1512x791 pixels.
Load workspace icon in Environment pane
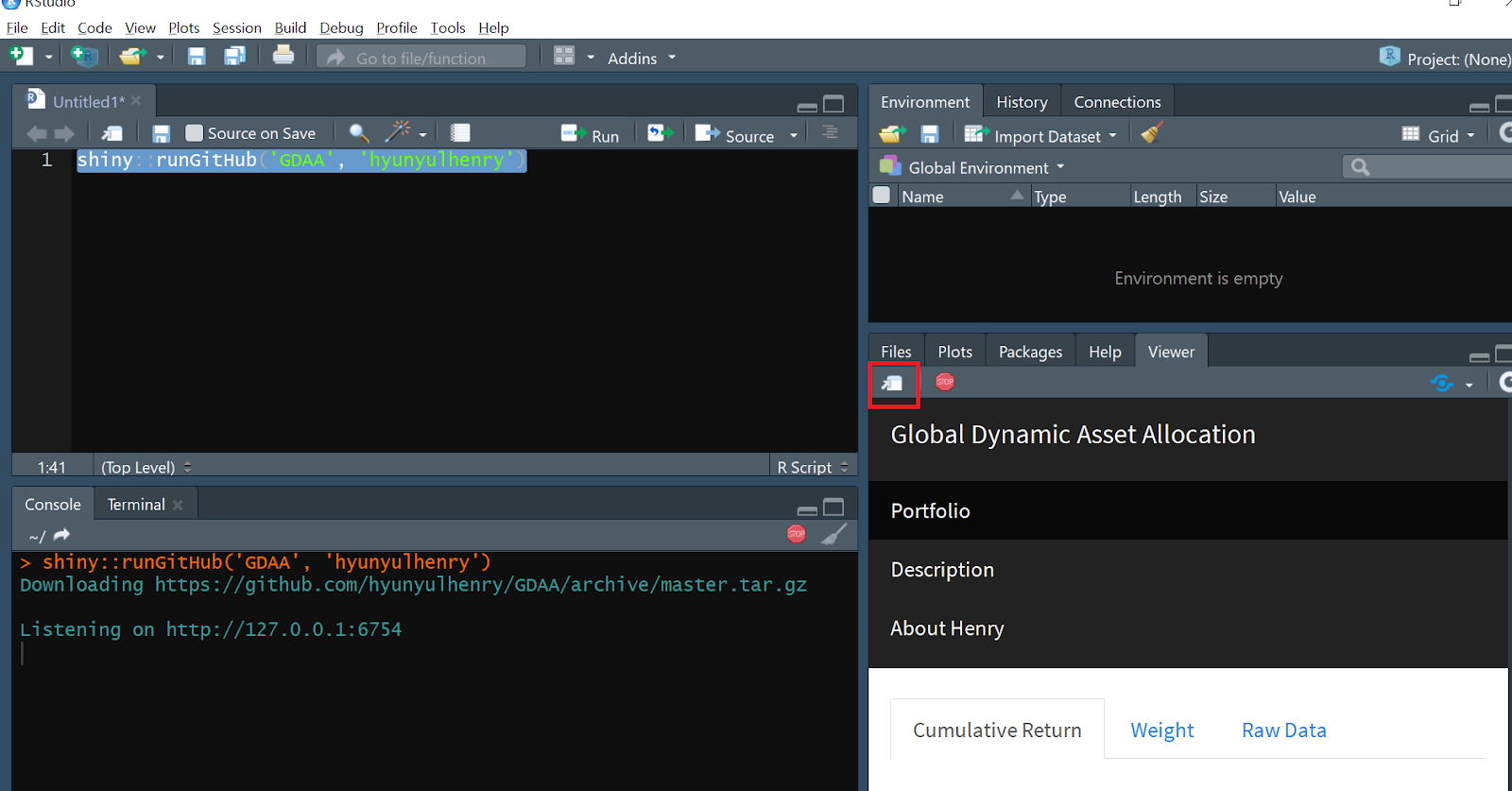892,134
